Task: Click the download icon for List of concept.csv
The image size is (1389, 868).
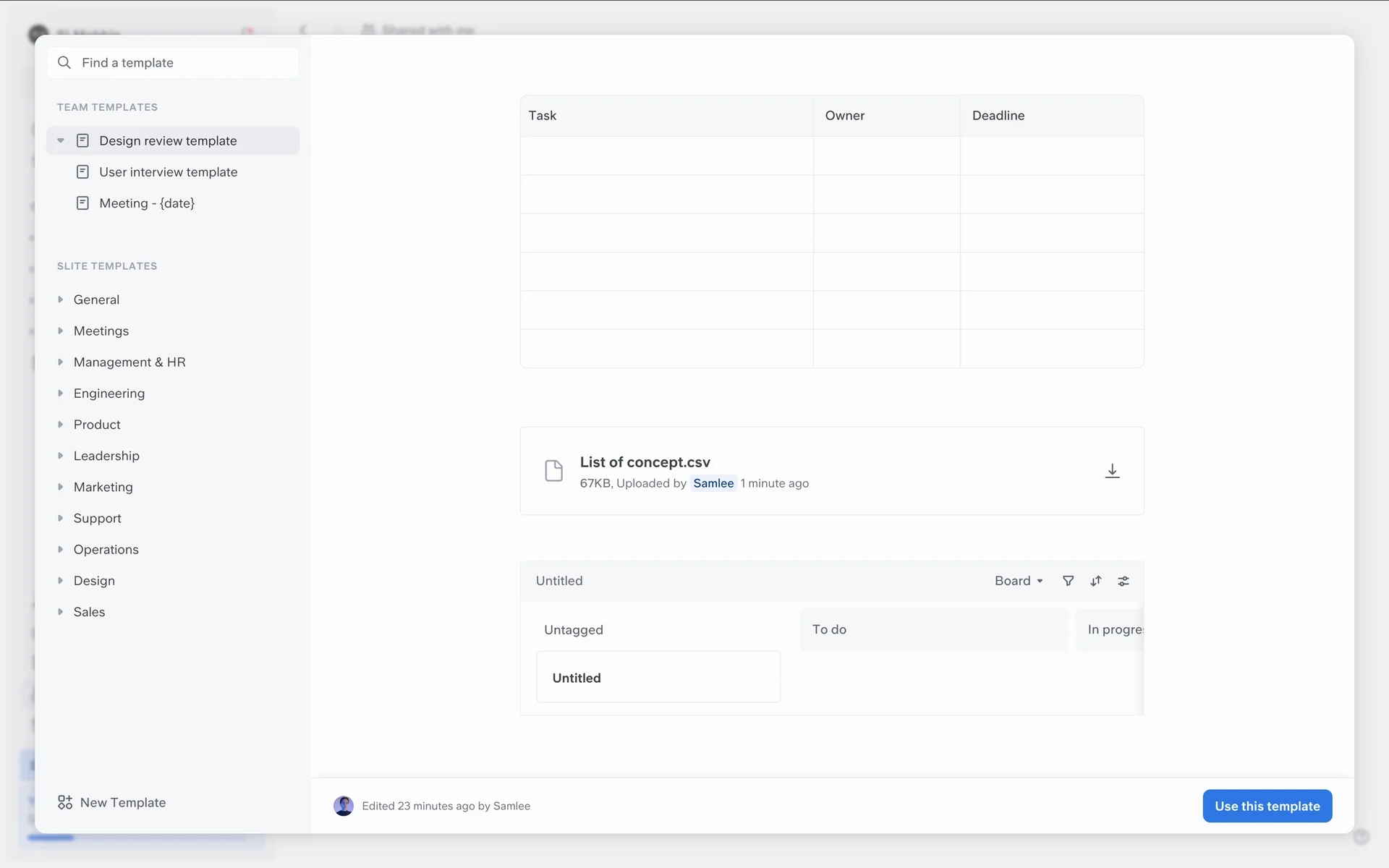Action: coord(1112,471)
